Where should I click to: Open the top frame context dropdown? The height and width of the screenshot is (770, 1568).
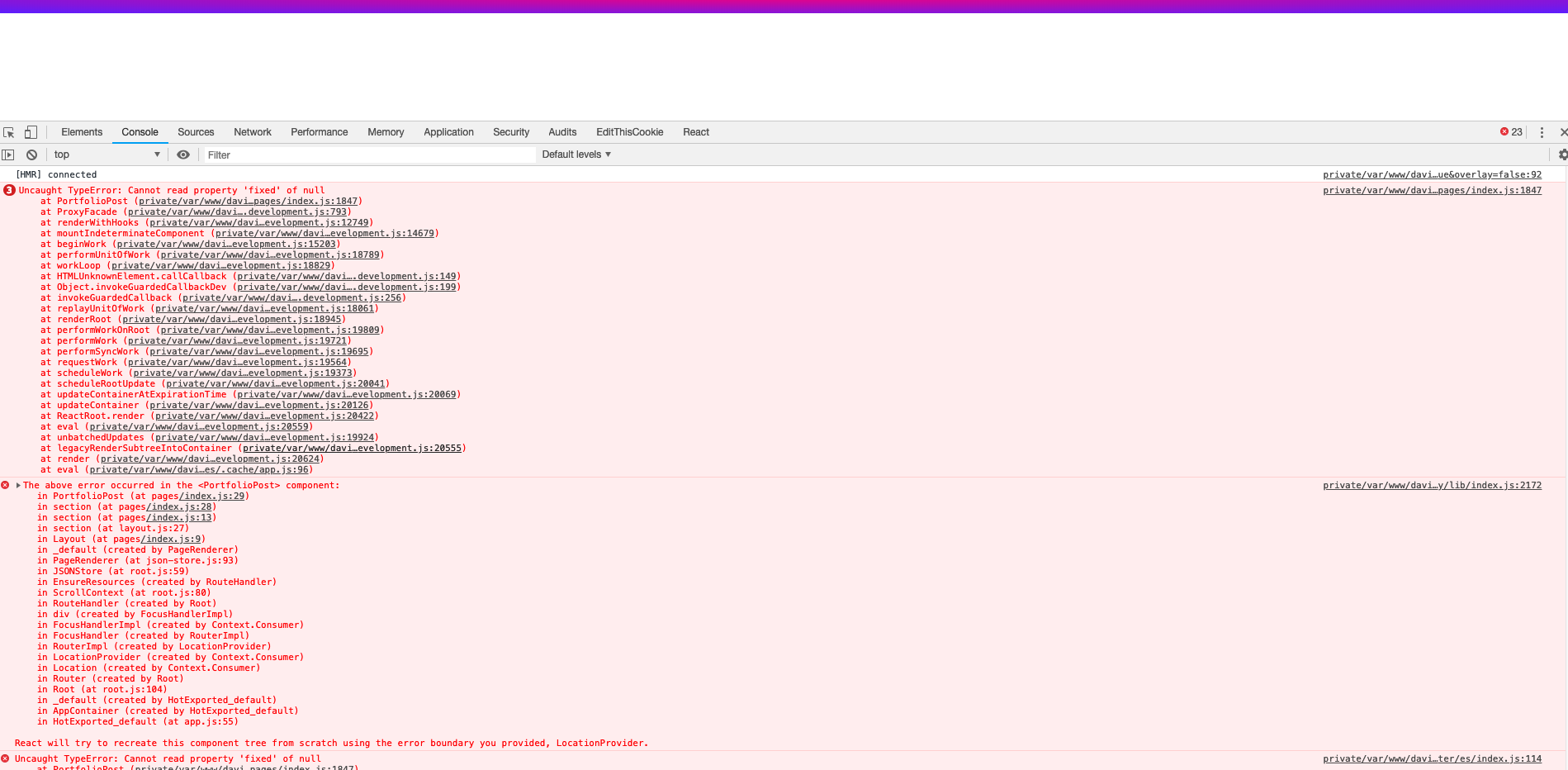point(107,154)
